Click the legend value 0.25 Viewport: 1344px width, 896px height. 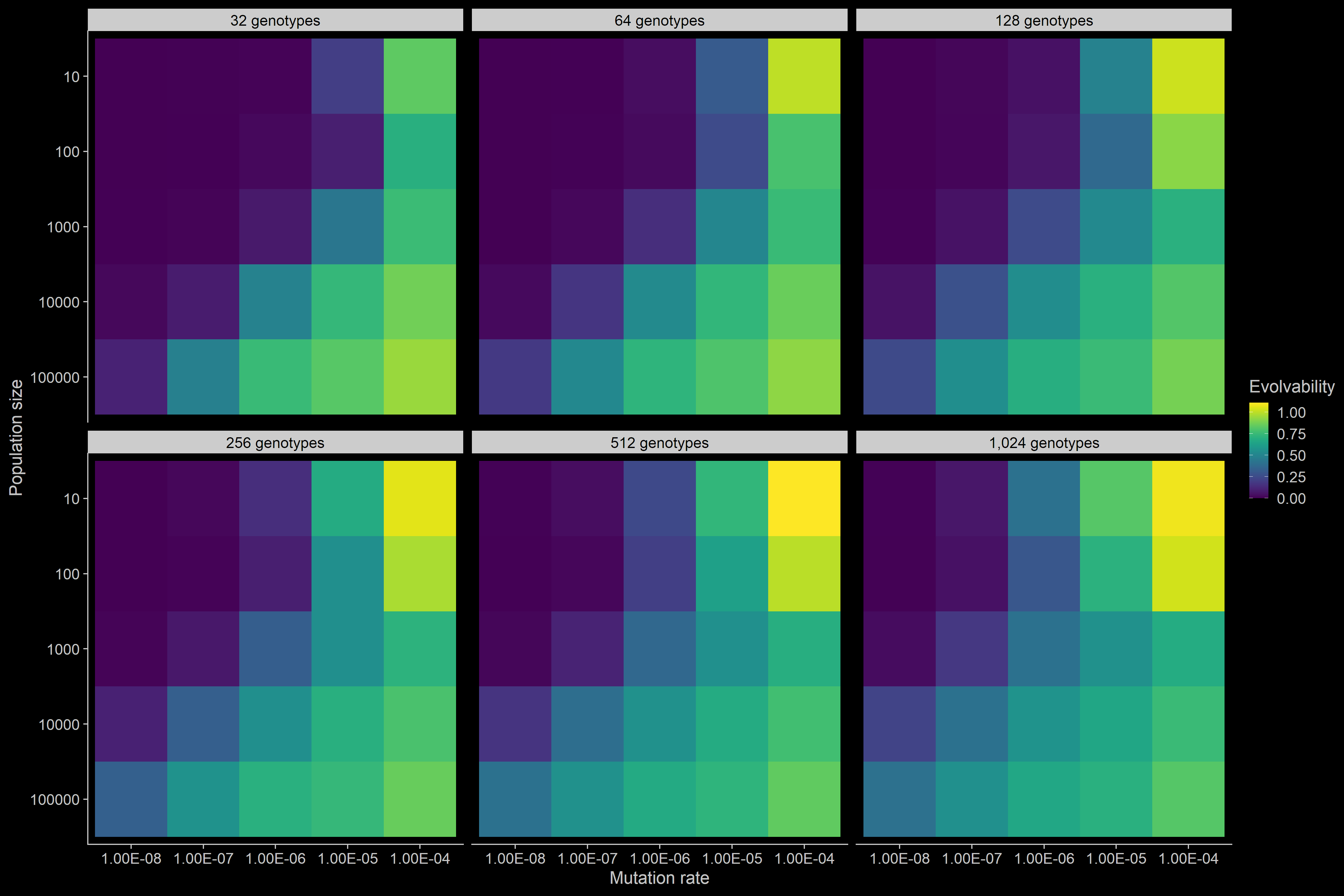1291,477
